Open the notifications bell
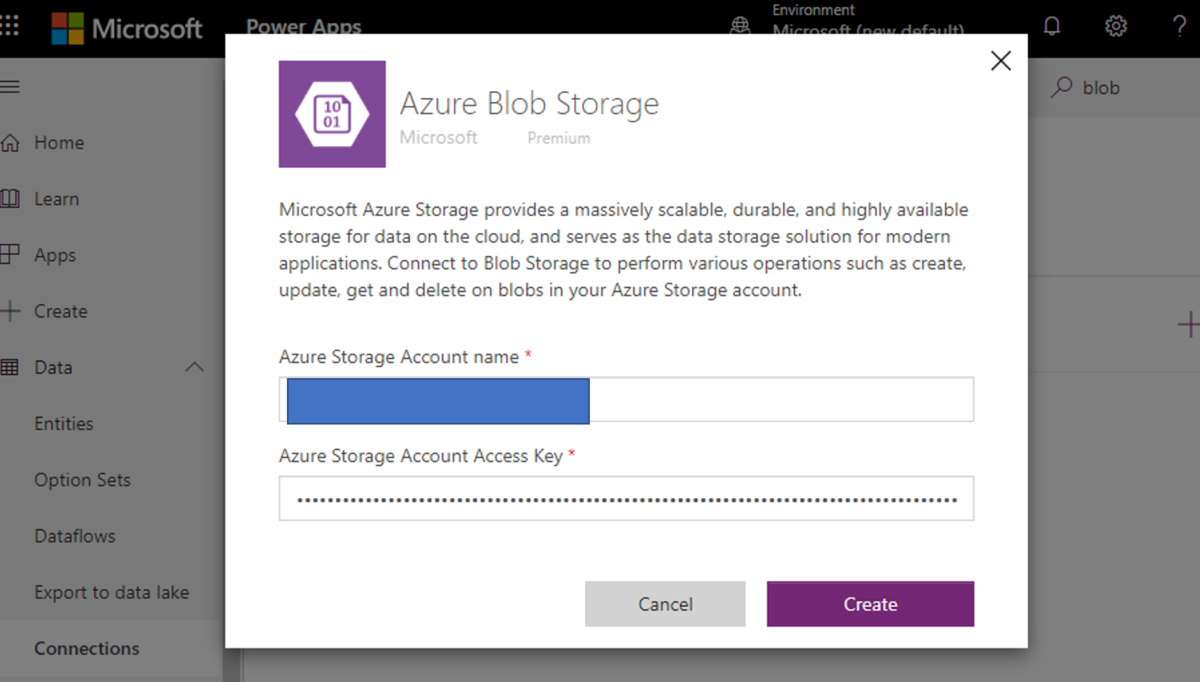The image size is (1200, 682). click(1052, 26)
